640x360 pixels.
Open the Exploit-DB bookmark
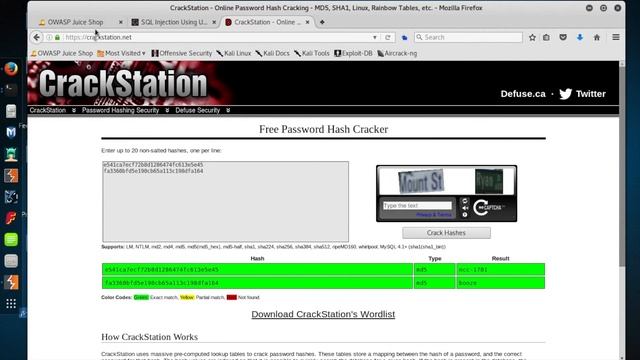[x=353, y=53]
